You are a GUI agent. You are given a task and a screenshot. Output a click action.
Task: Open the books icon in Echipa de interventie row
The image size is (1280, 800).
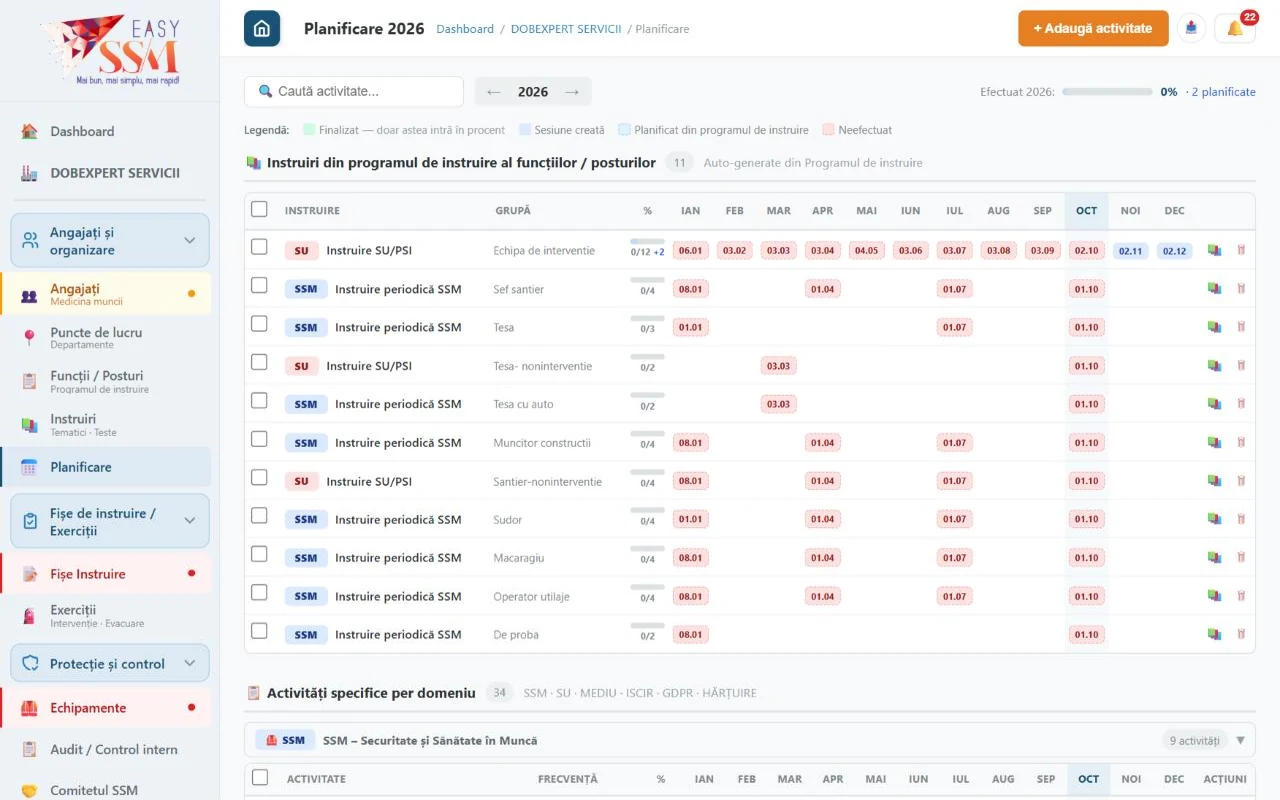[x=1214, y=251]
